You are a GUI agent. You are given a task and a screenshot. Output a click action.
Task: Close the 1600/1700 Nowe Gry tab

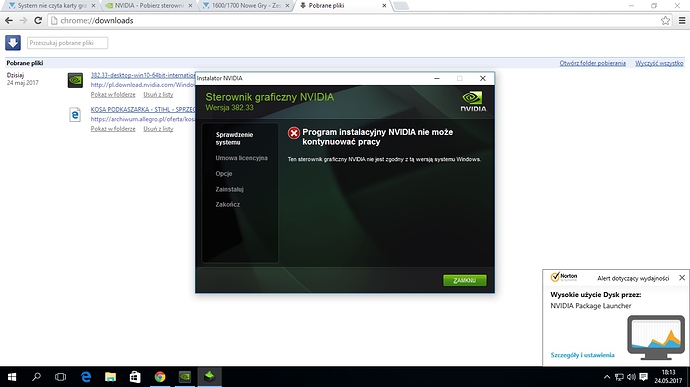click(287, 6)
